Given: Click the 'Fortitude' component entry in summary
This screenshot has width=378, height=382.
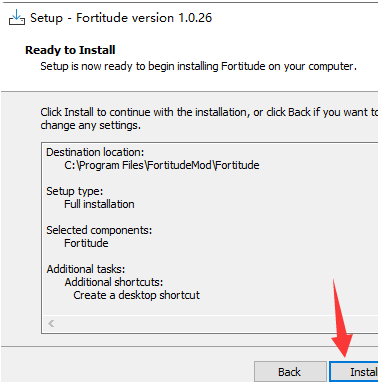Looking at the screenshot, I should tap(86, 243).
